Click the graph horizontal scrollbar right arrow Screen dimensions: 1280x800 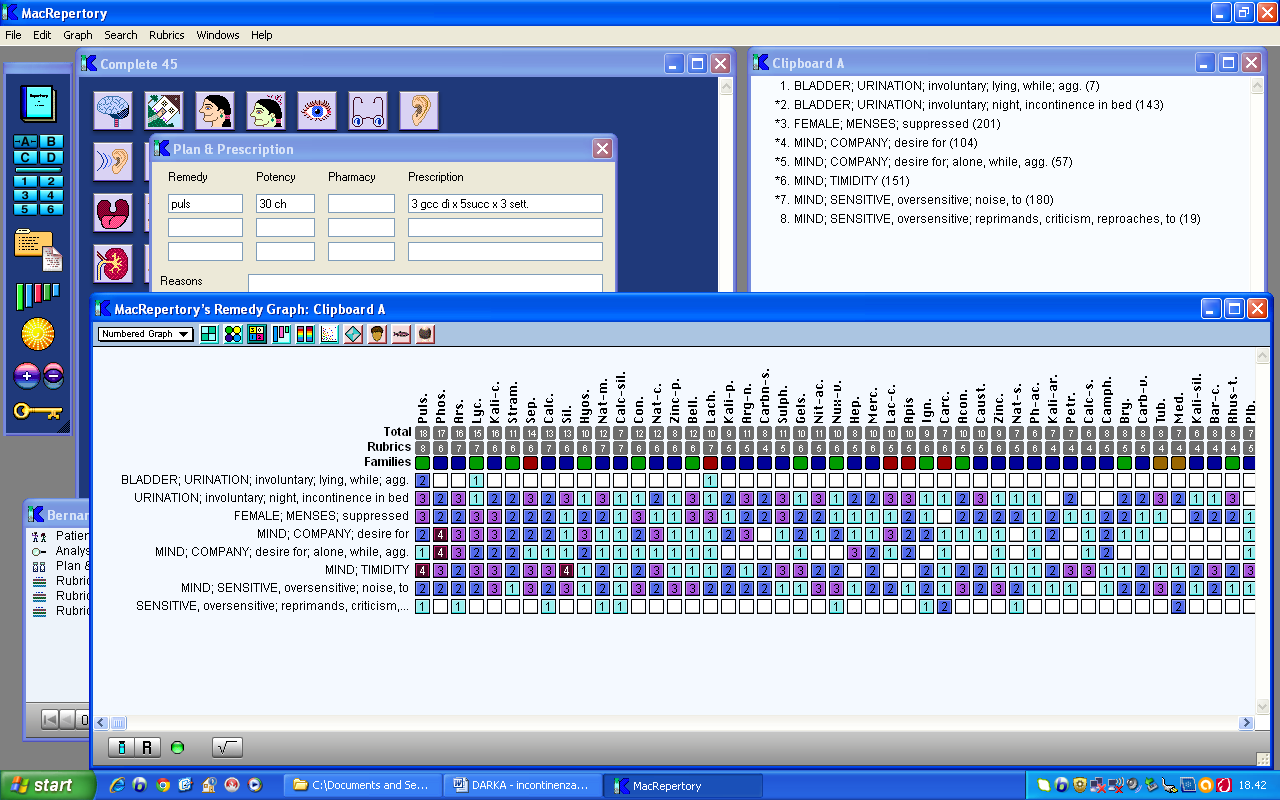(x=1247, y=723)
